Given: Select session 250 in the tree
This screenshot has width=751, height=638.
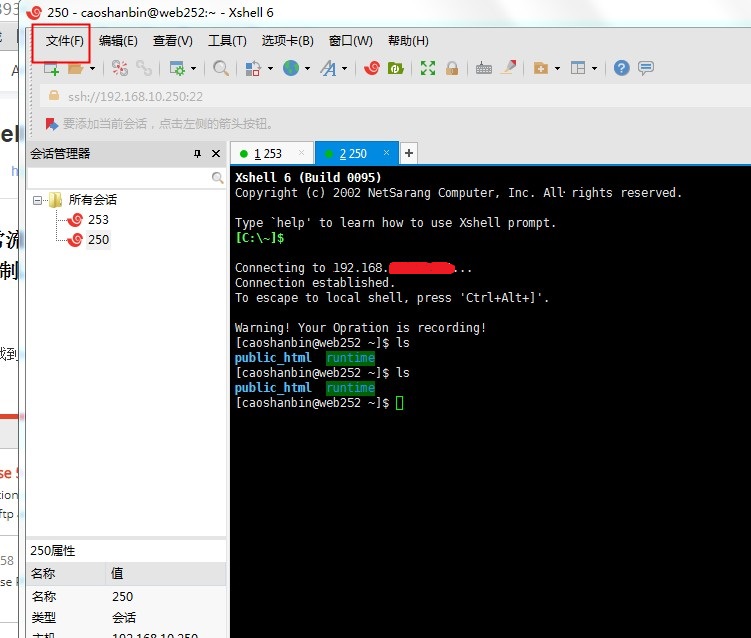Looking at the screenshot, I should pyautogui.click(x=98, y=239).
